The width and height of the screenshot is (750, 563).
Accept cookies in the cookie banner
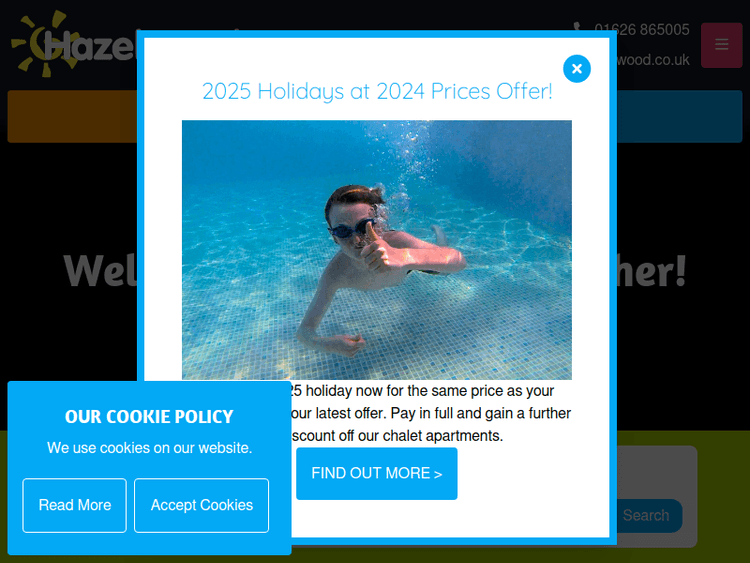[201, 505]
